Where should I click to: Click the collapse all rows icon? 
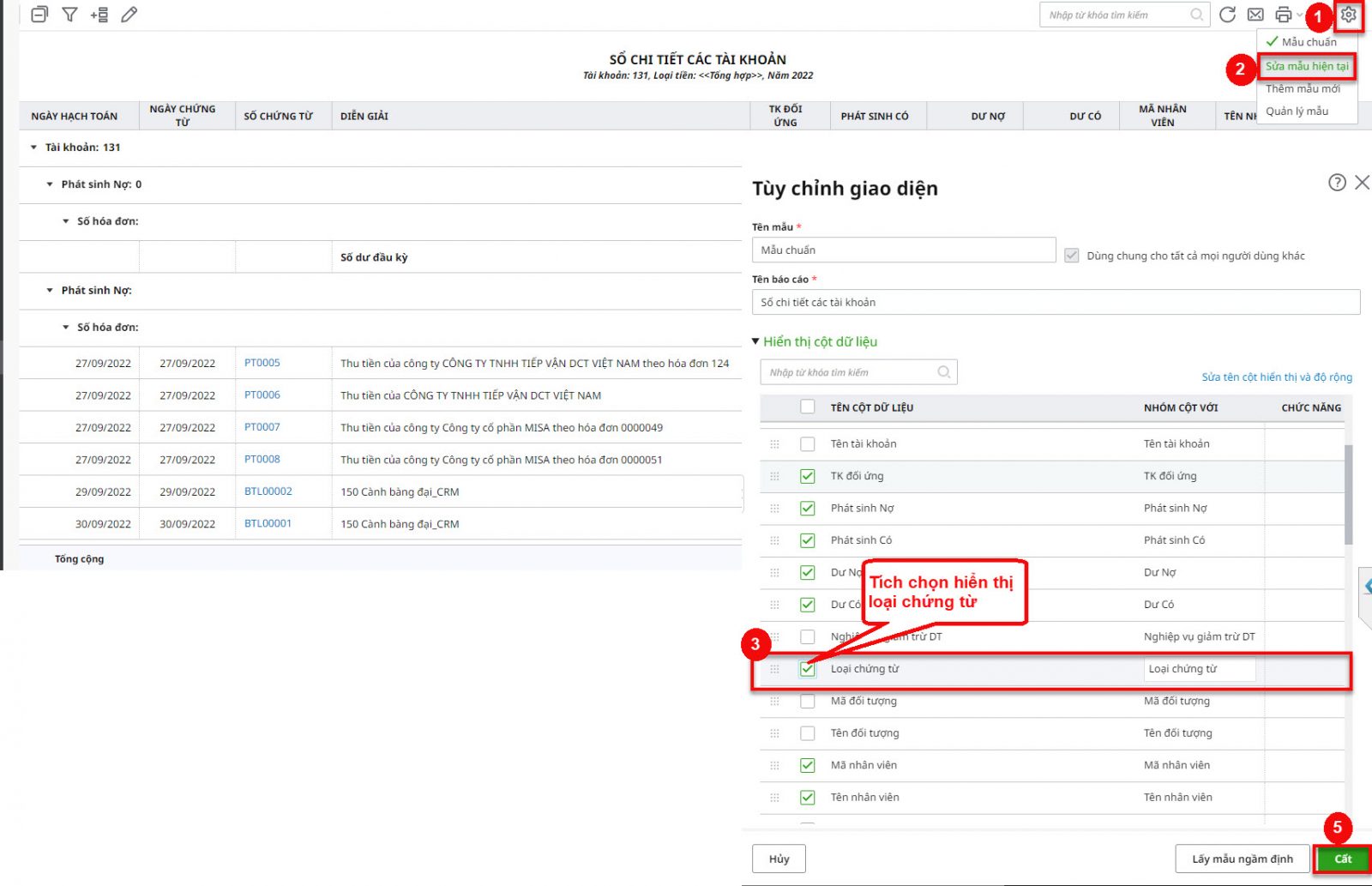click(x=39, y=15)
